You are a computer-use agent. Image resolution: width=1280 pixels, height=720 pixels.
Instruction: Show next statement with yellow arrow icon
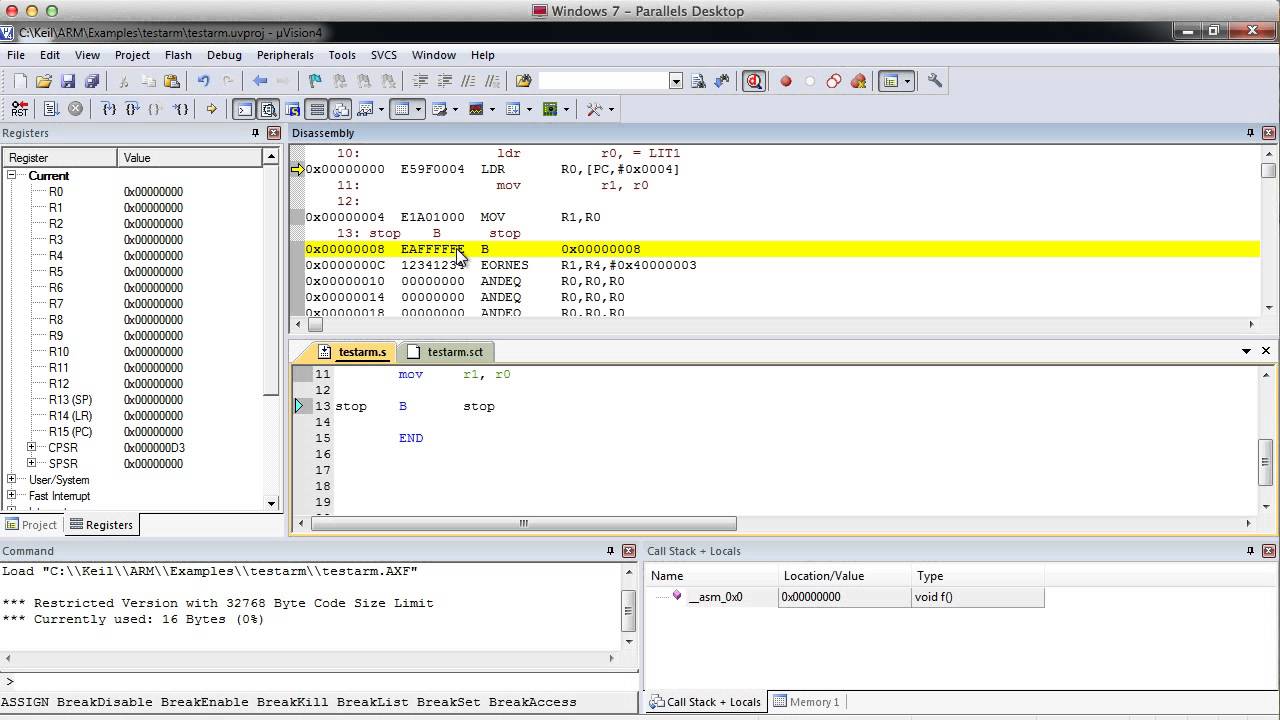click(x=211, y=109)
